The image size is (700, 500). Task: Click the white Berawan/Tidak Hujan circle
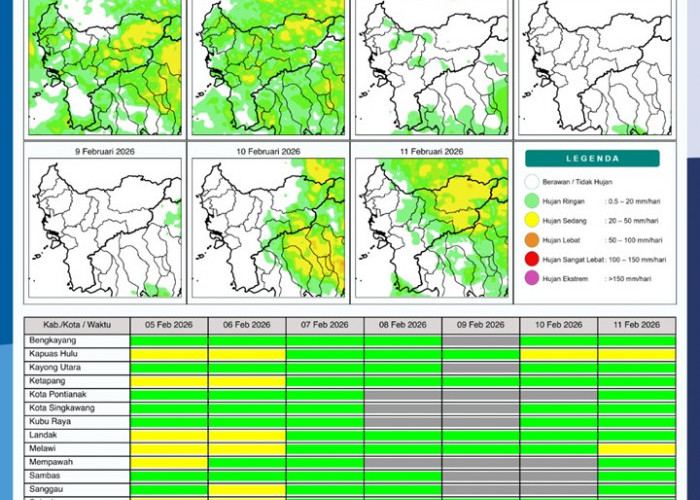(x=532, y=182)
